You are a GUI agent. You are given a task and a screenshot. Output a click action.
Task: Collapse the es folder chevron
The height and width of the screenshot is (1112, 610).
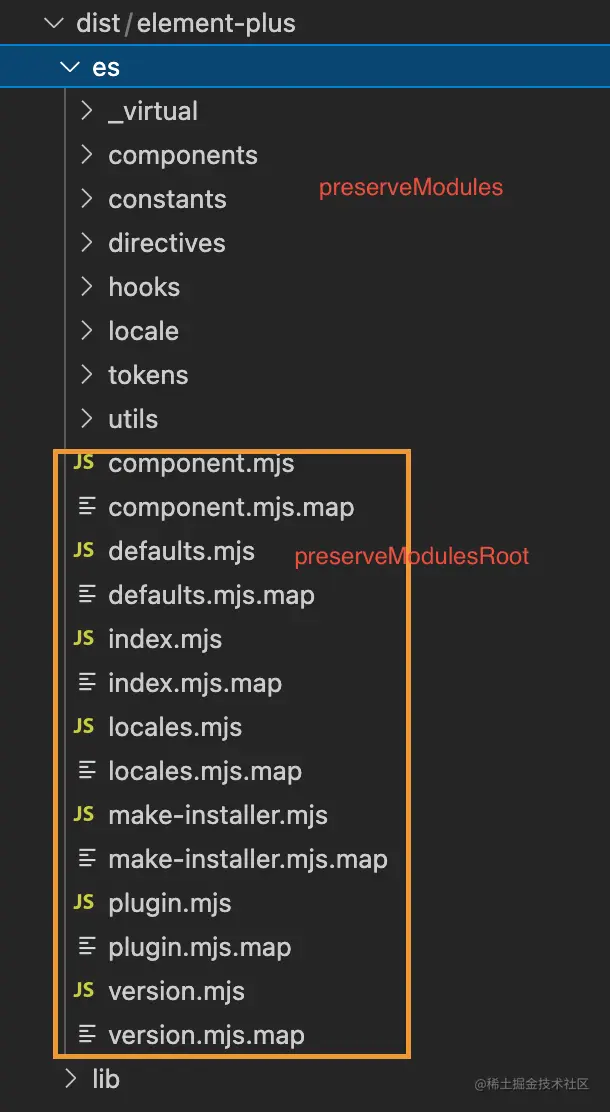coord(69,67)
